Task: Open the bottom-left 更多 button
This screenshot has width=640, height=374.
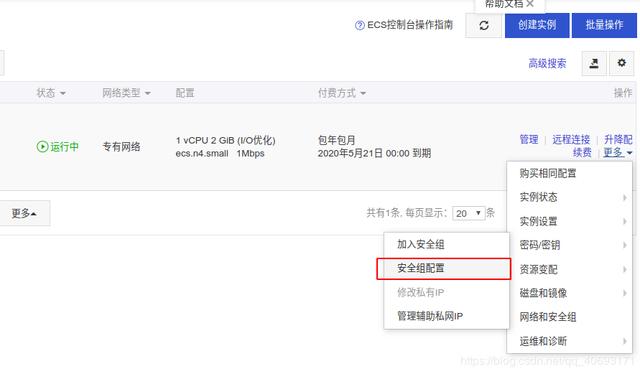Action: pyautogui.click(x=24, y=213)
